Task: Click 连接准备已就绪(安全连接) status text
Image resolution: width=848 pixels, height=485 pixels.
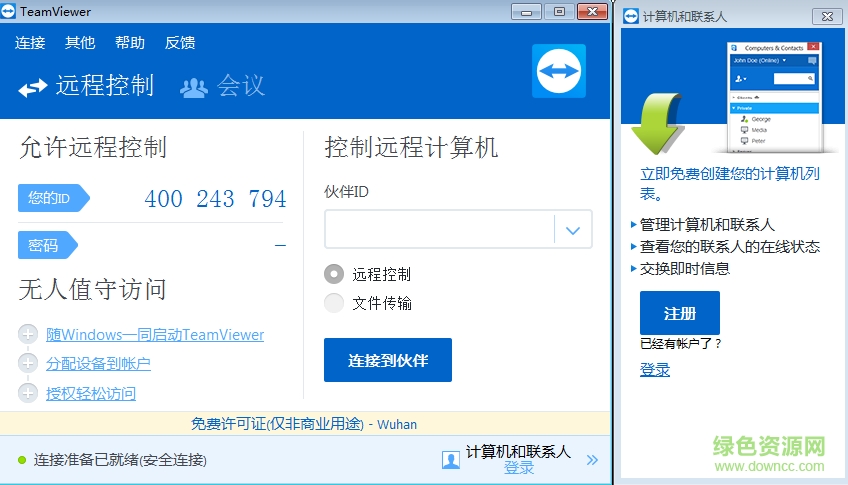Action: coord(120,460)
